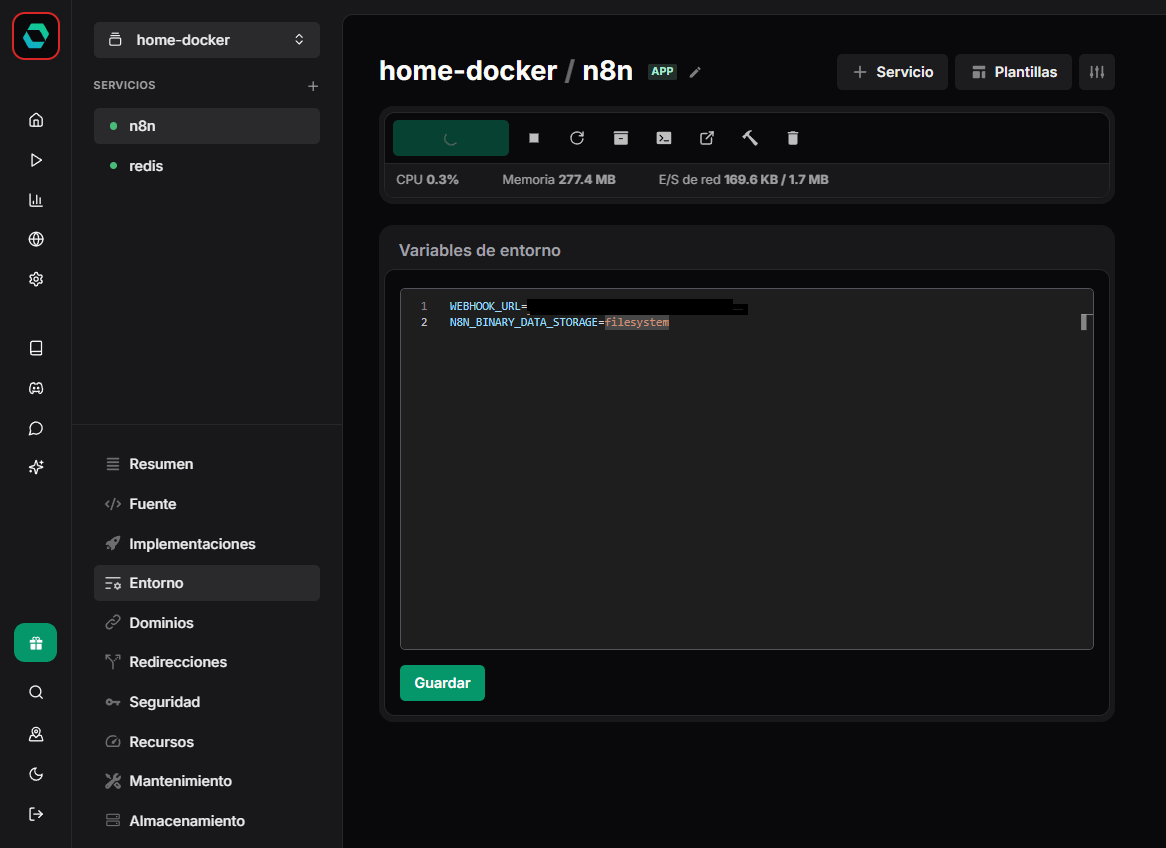This screenshot has height=848, width=1166.
Task: Open the Resumen tab
Action: click(x=207, y=464)
